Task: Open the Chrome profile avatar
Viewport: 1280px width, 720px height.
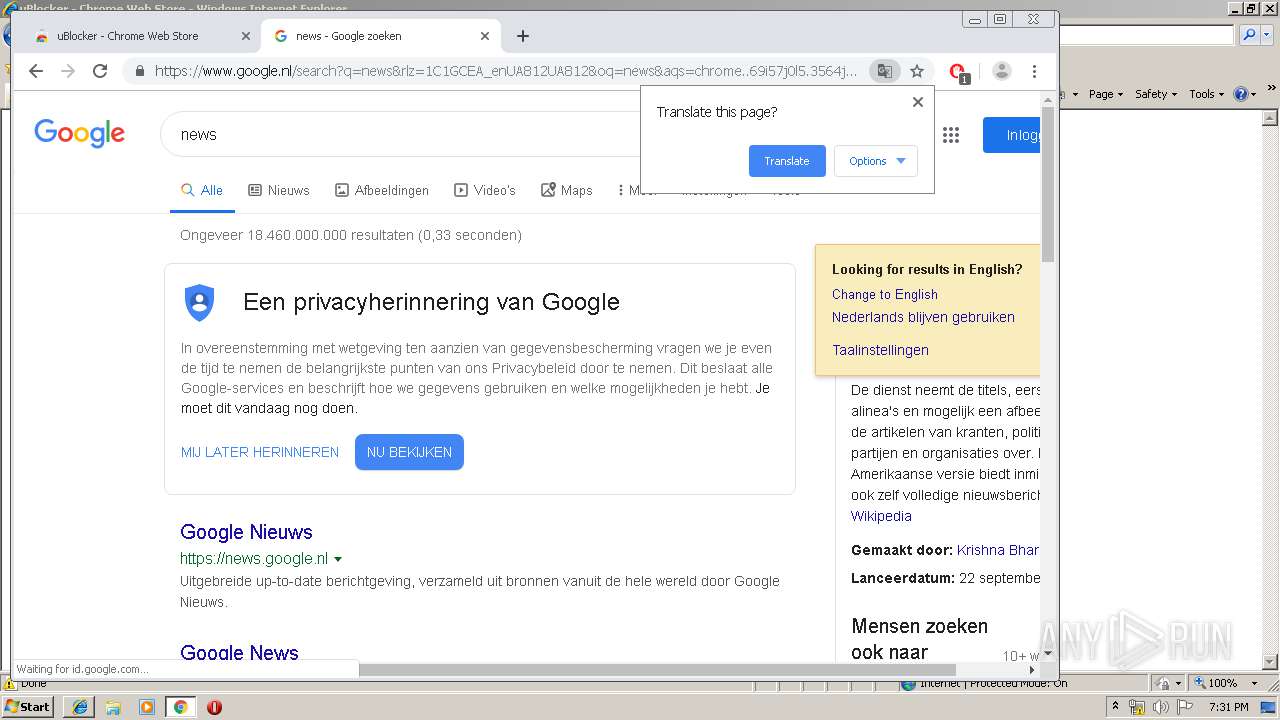Action: [x=1002, y=71]
